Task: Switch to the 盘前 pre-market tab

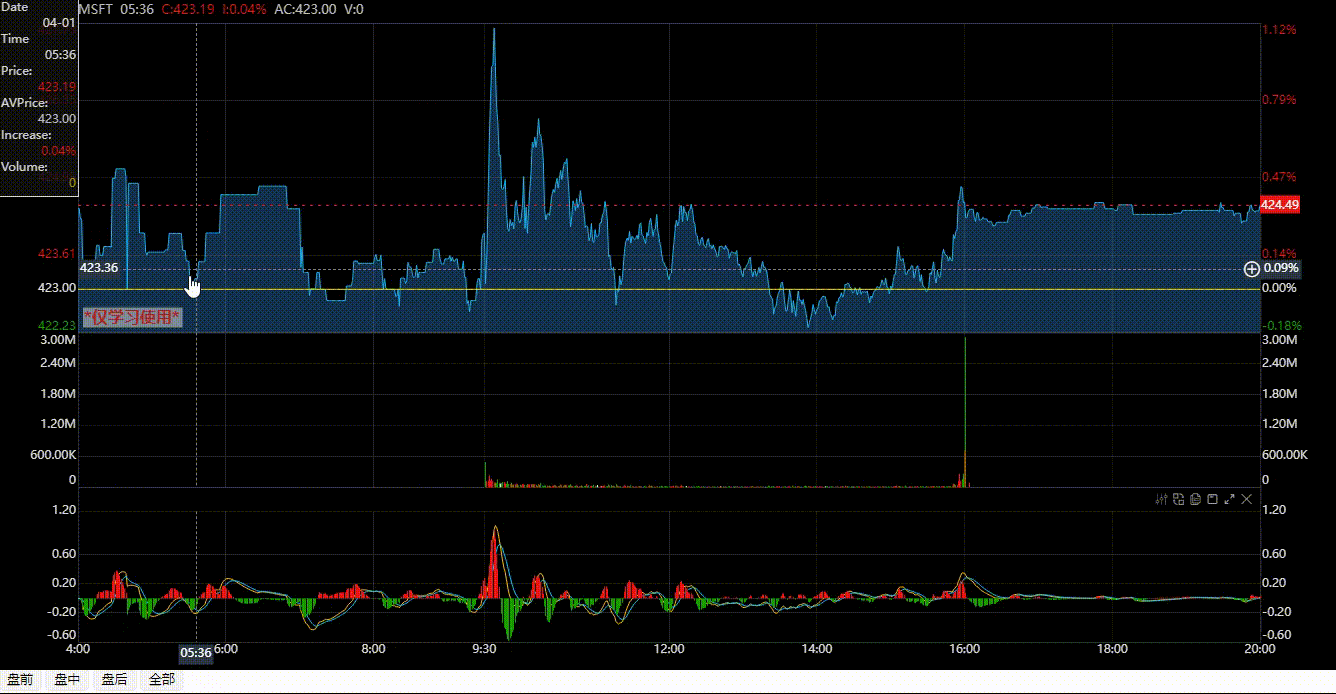Action: point(18,678)
